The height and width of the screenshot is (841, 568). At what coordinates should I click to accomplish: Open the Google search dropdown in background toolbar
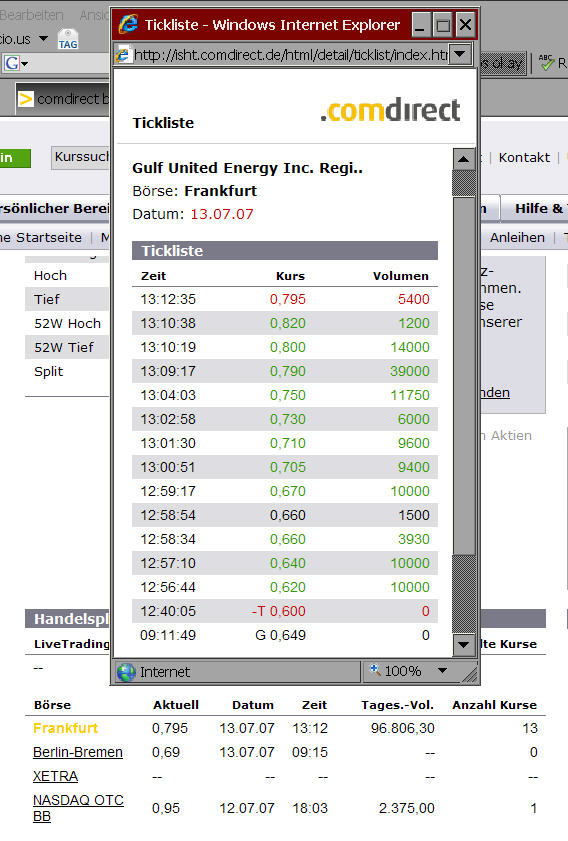tap(25, 64)
